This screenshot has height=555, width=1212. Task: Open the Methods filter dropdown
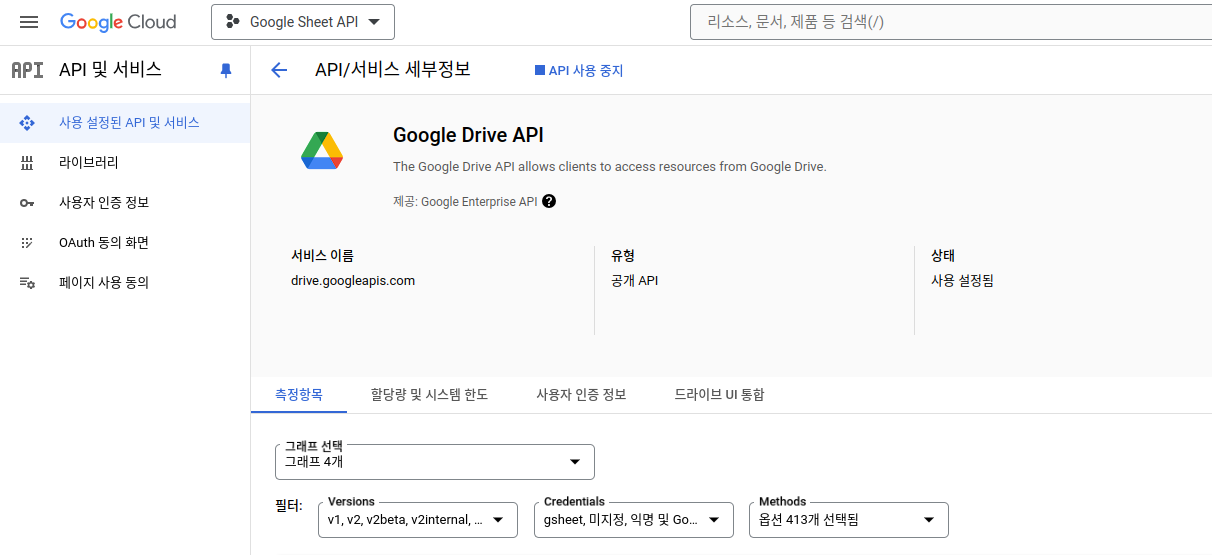pos(848,520)
